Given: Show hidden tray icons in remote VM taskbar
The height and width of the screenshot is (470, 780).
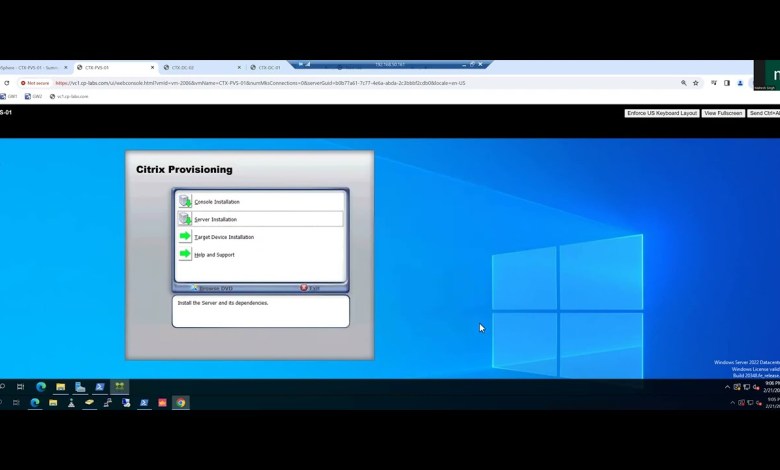Looking at the screenshot, I should (x=727, y=387).
